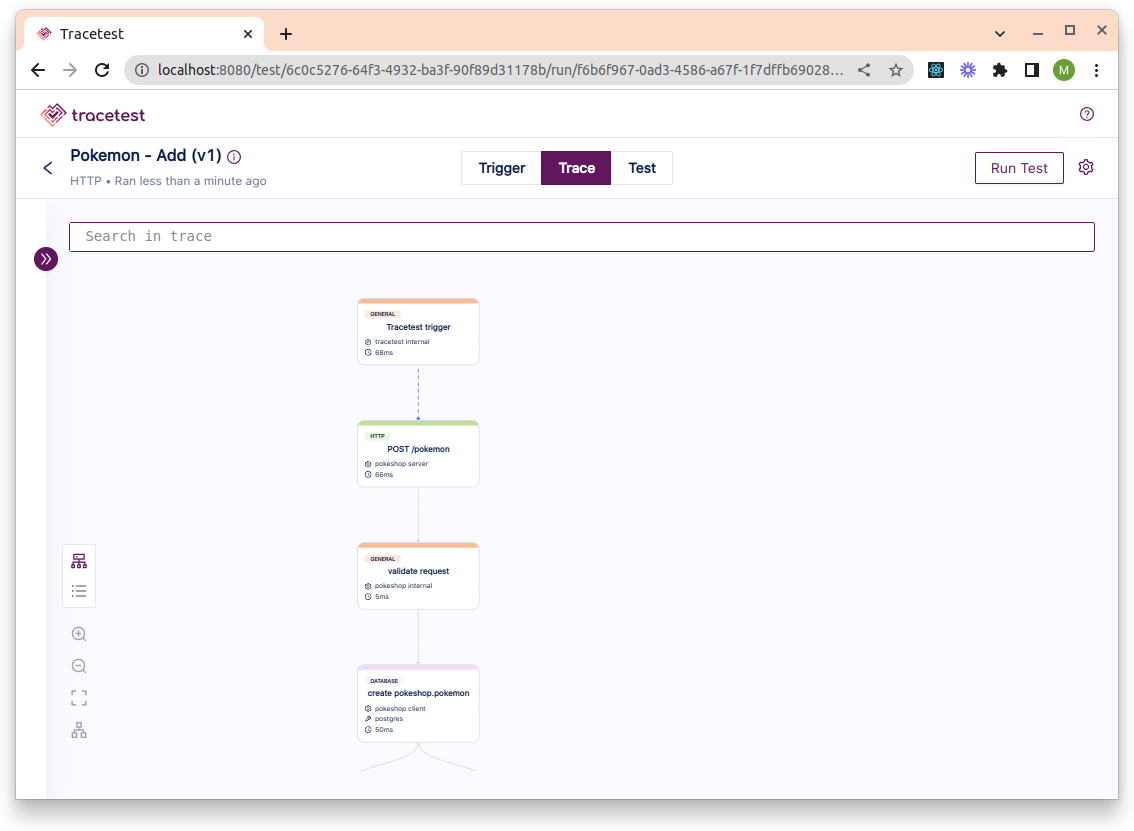Viewport: 1134px width, 831px height.
Task: Click the 'postgres' label in database node
Action: (x=389, y=719)
